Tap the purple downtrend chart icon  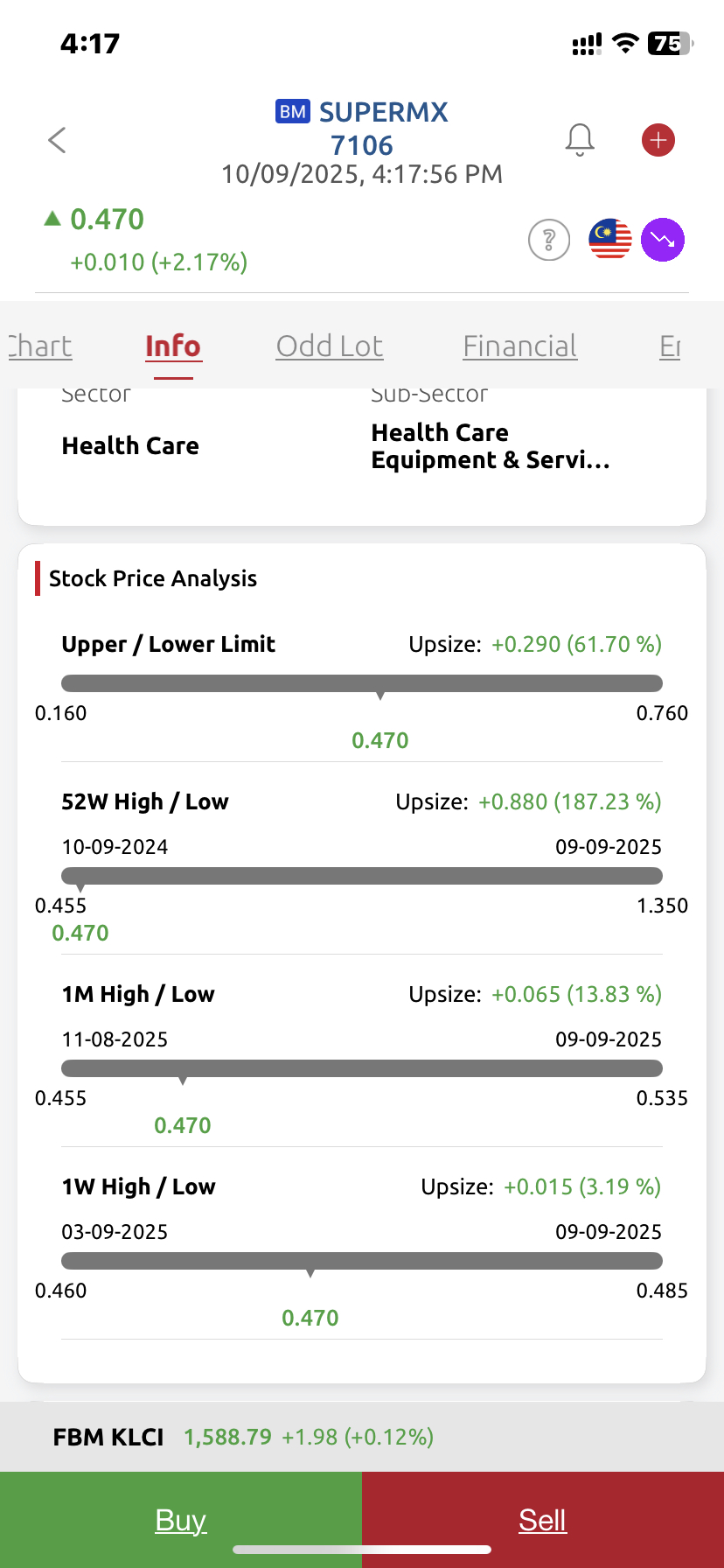[663, 240]
